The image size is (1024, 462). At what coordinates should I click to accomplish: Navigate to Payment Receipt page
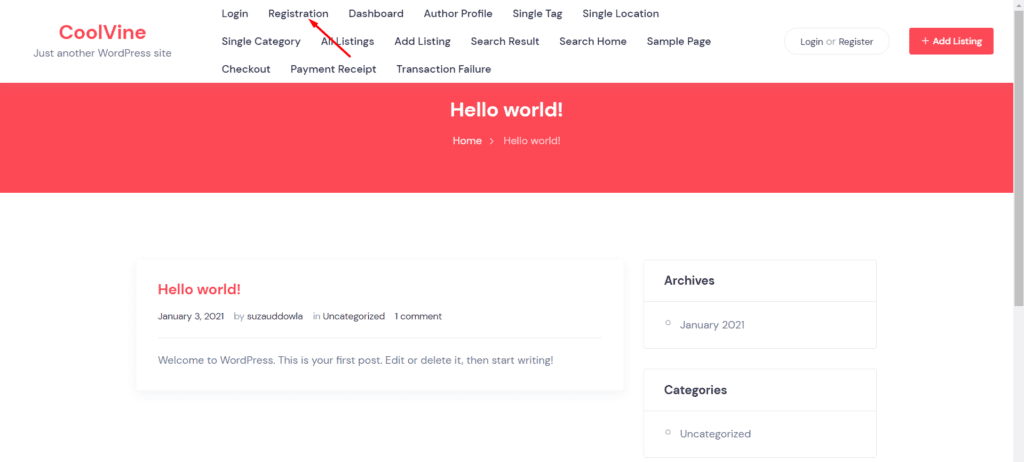333,69
